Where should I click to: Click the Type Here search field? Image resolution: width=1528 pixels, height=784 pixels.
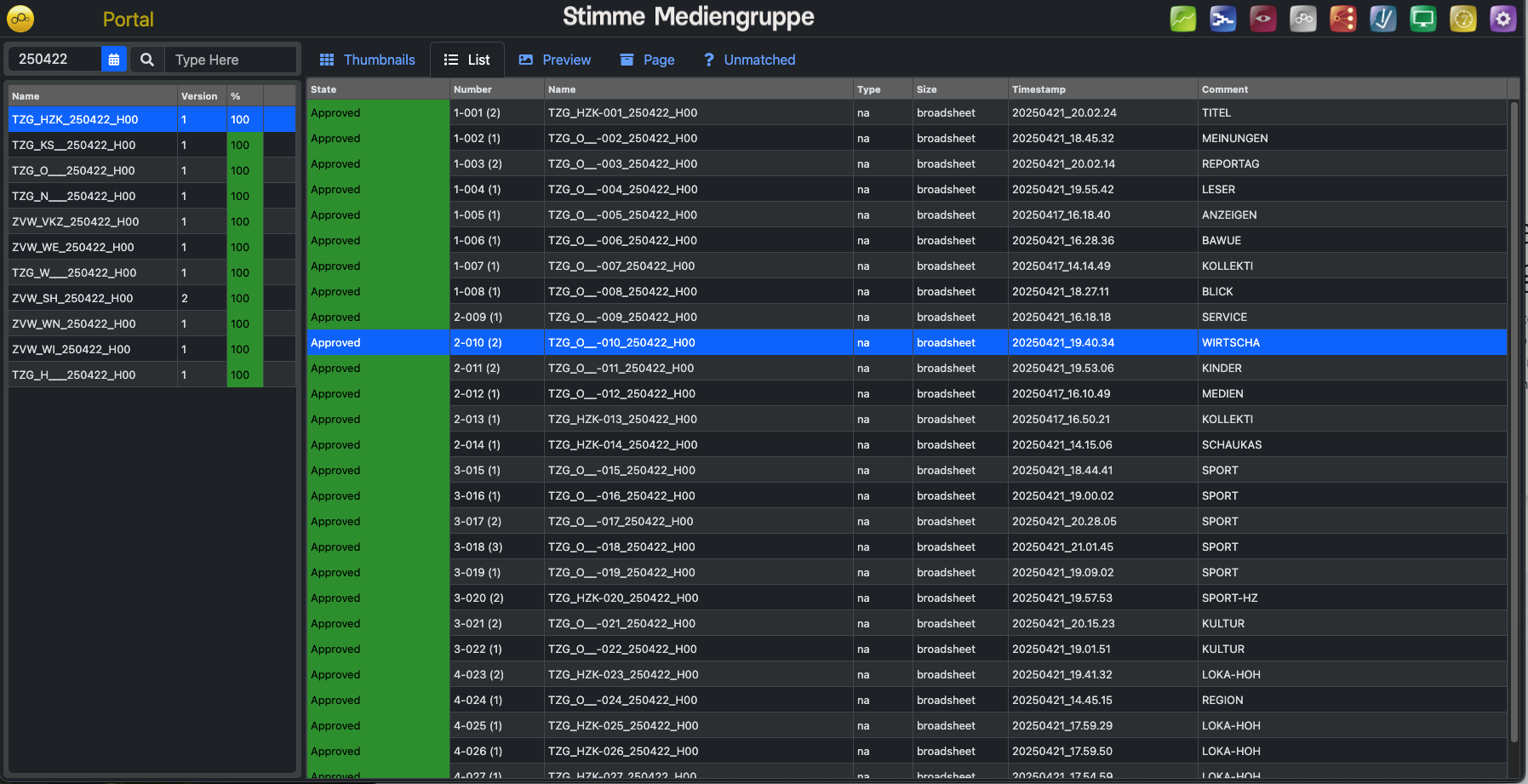pyautogui.click(x=230, y=60)
